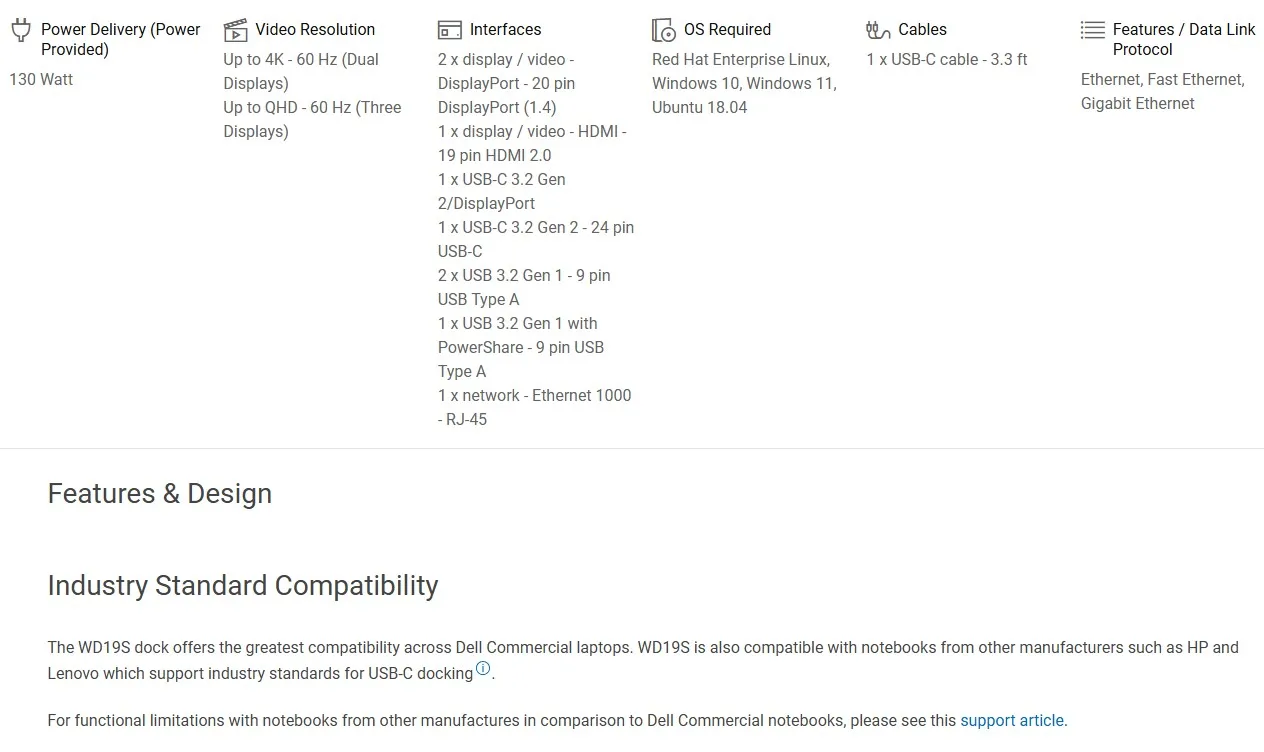
Task: Click the OS Required disc icon
Action: click(x=663, y=30)
